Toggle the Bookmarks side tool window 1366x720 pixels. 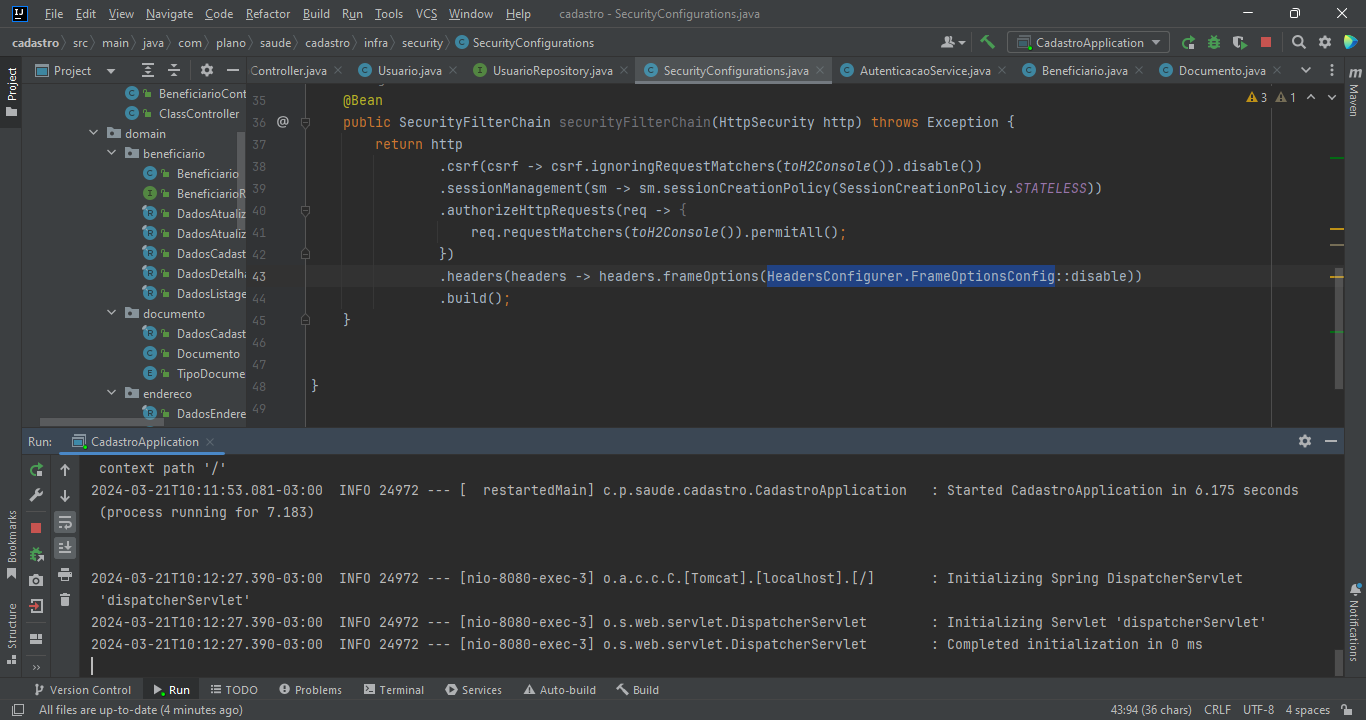(x=12, y=545)
